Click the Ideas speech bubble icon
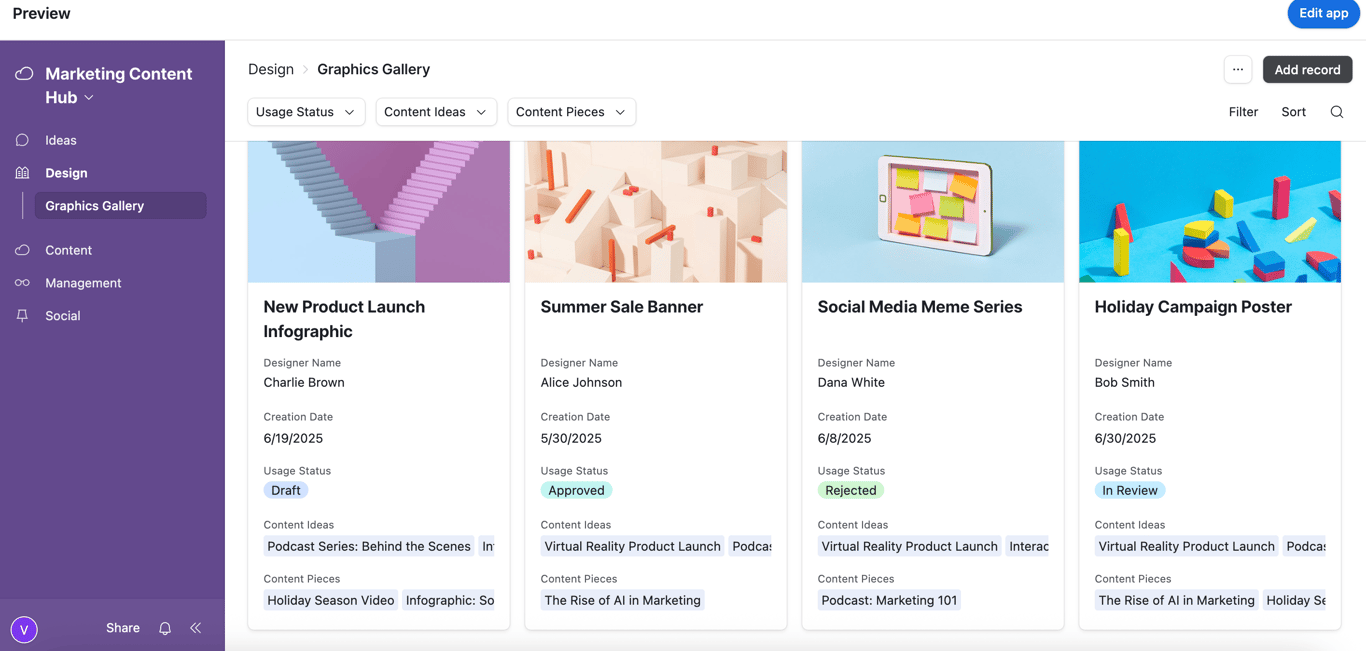The width and height of the screenshot is (1366, 651). [22, 140]
